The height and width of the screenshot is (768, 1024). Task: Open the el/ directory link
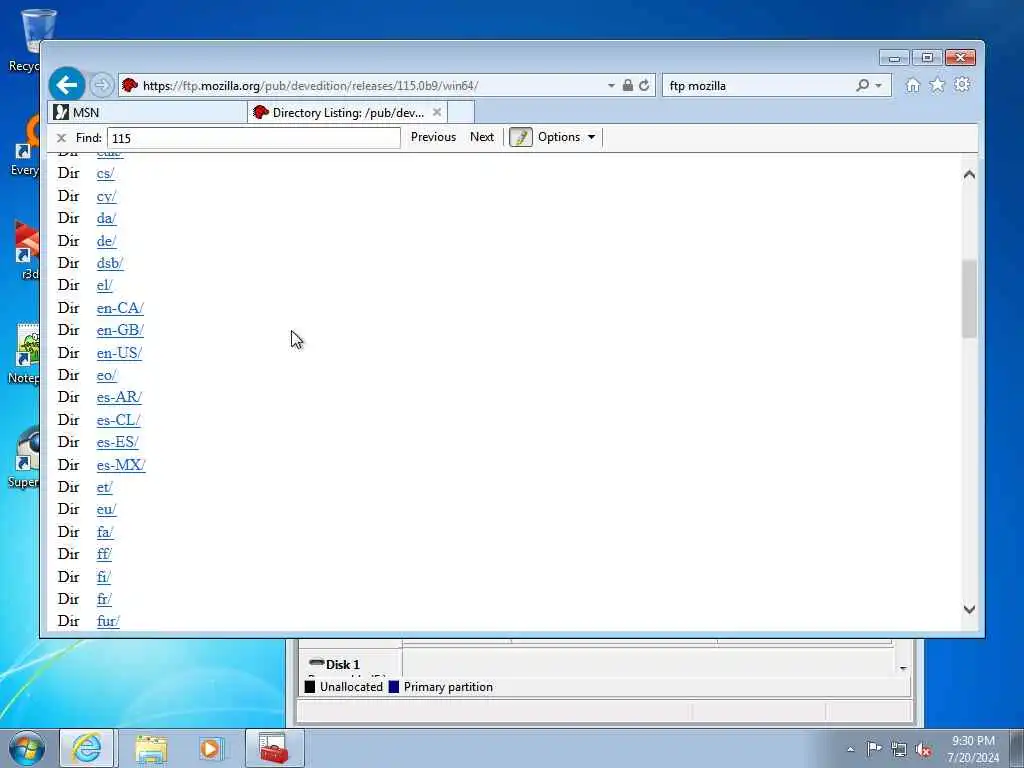[x=104, y=285]
